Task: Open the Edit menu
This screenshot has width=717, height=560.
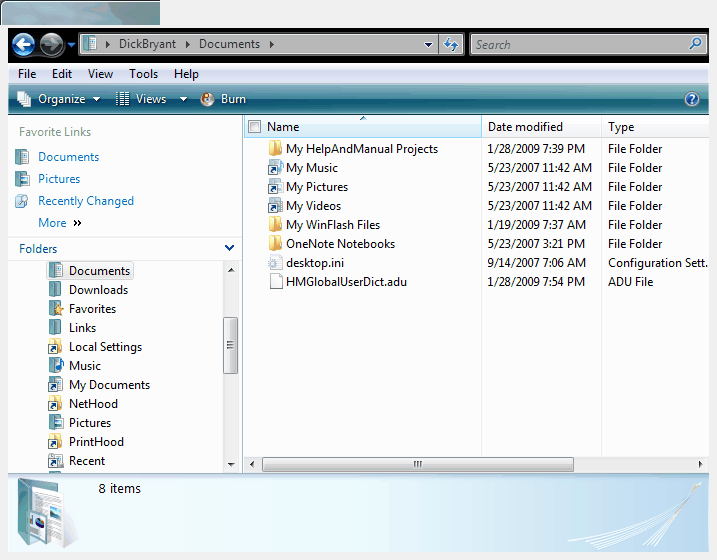Action: point(62,74)
